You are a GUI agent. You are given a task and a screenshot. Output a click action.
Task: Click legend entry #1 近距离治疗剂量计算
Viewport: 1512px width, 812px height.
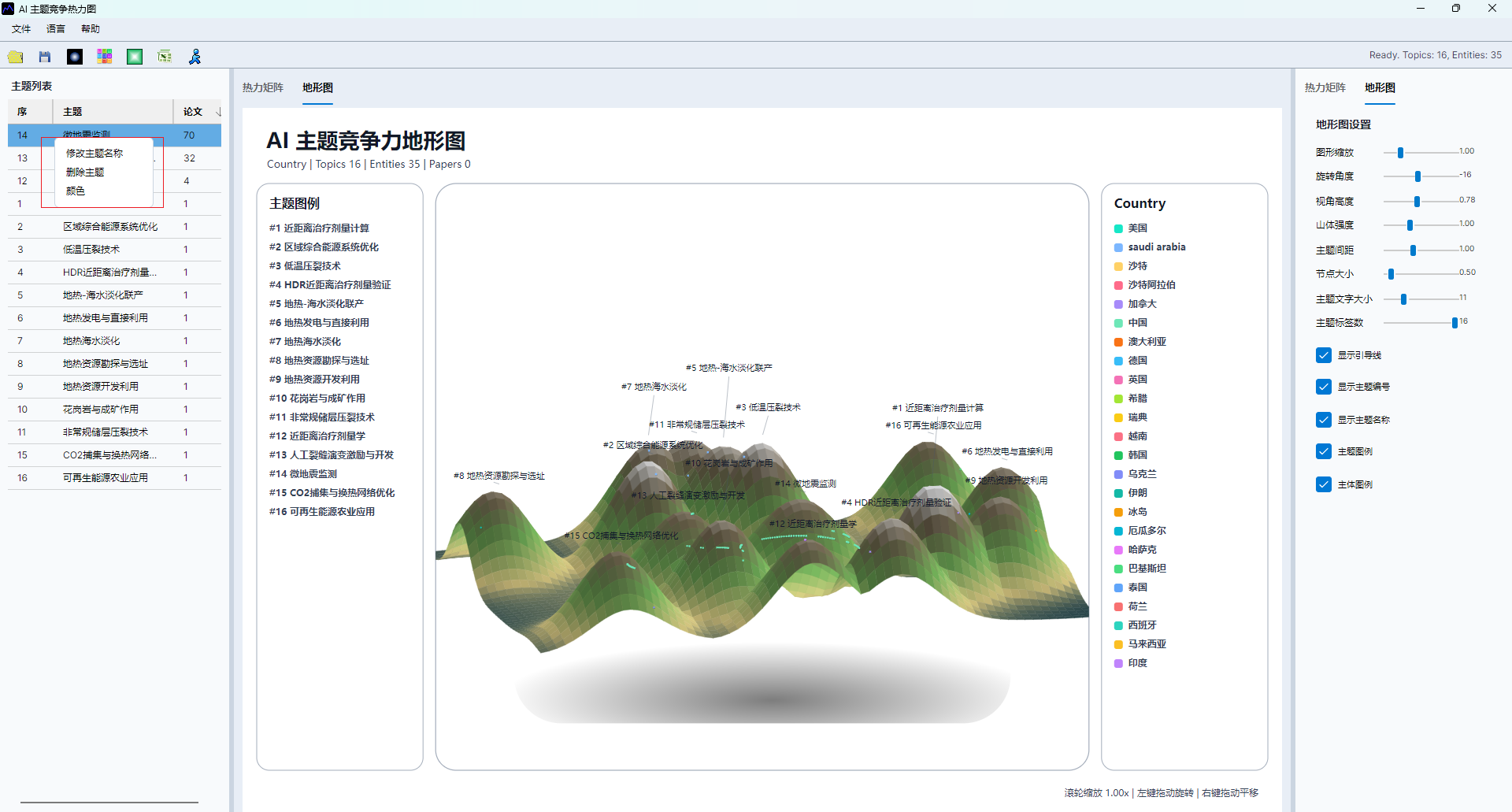point(319,228)
